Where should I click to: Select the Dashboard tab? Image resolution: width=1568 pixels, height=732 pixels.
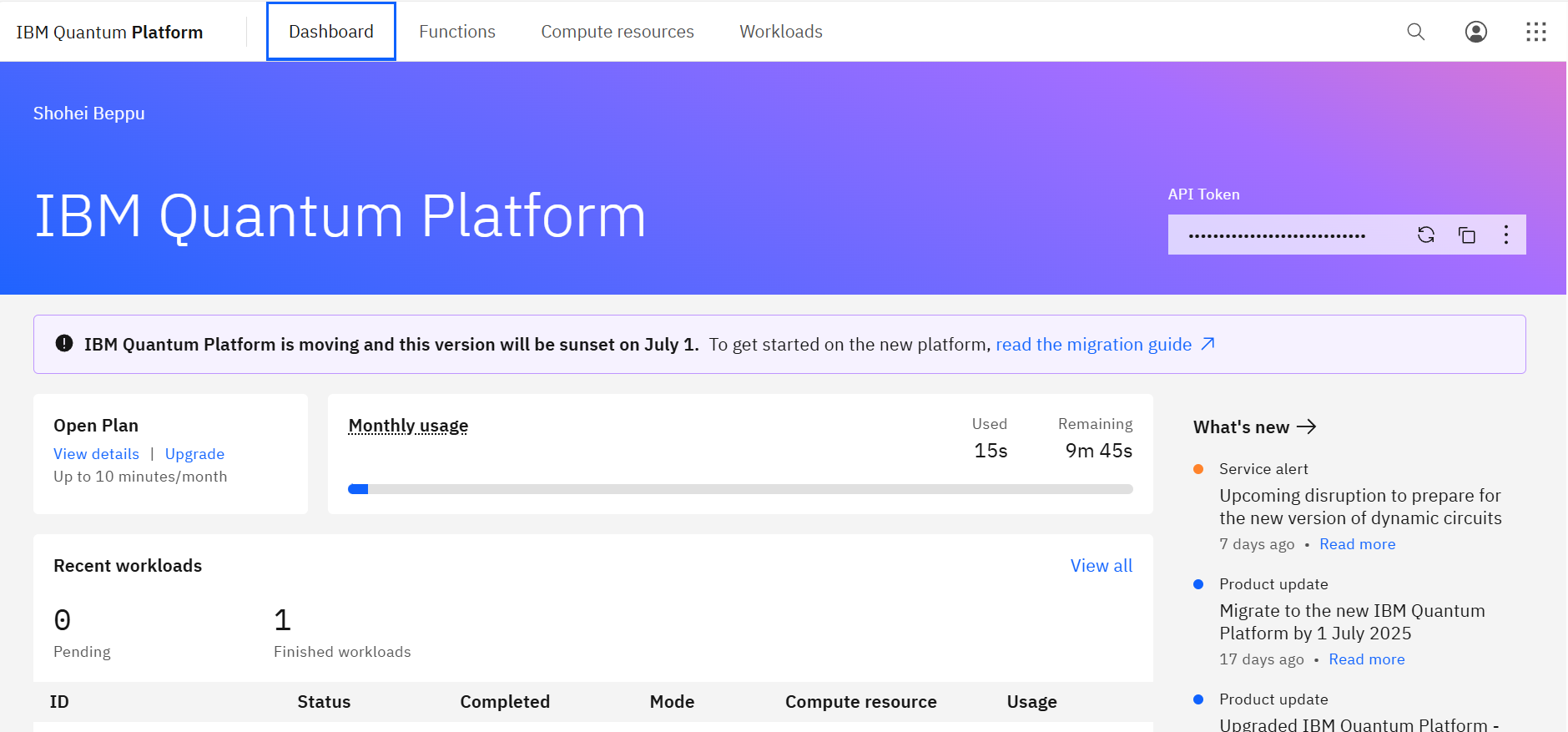click(x=330, y=32)
